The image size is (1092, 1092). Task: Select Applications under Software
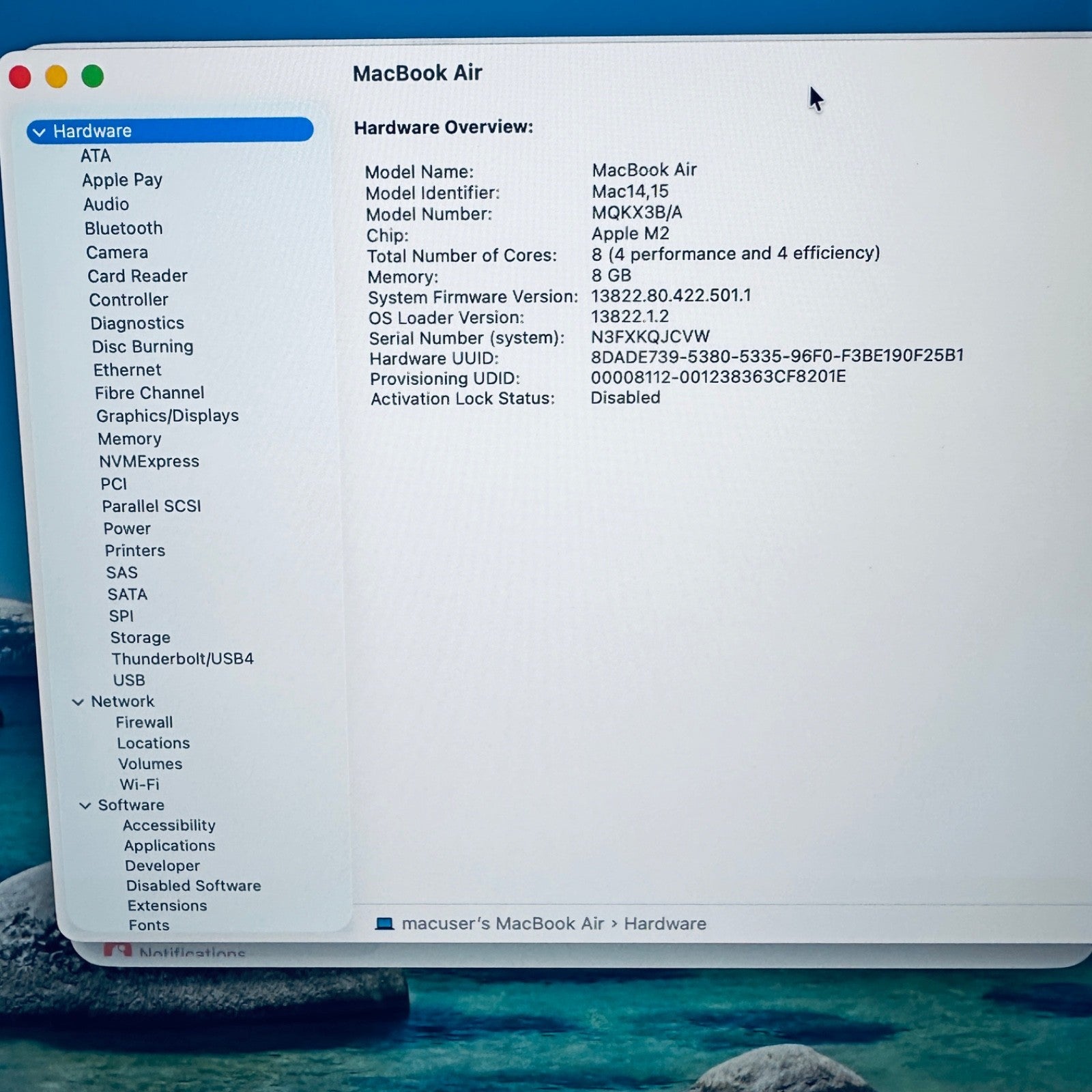(169, 846)
